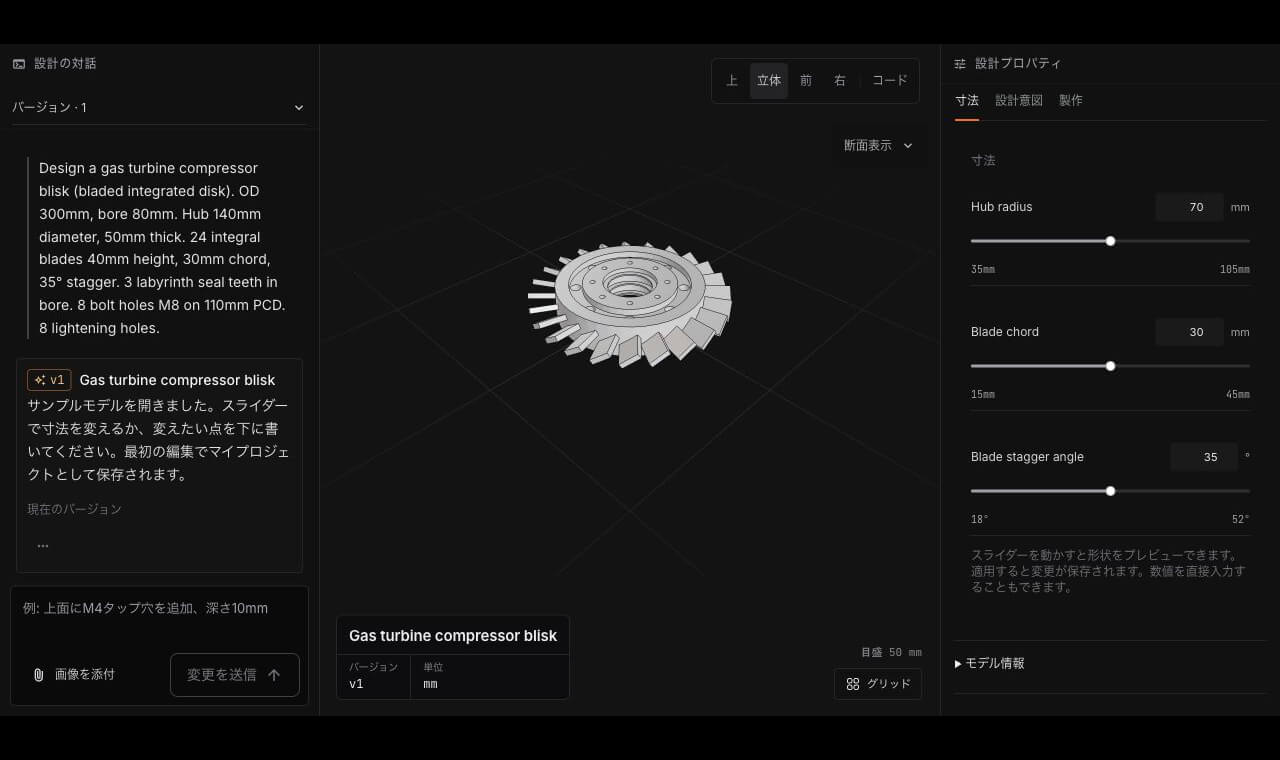
Task: Switch to the 立体 isometric view
Action: (769, 81)
